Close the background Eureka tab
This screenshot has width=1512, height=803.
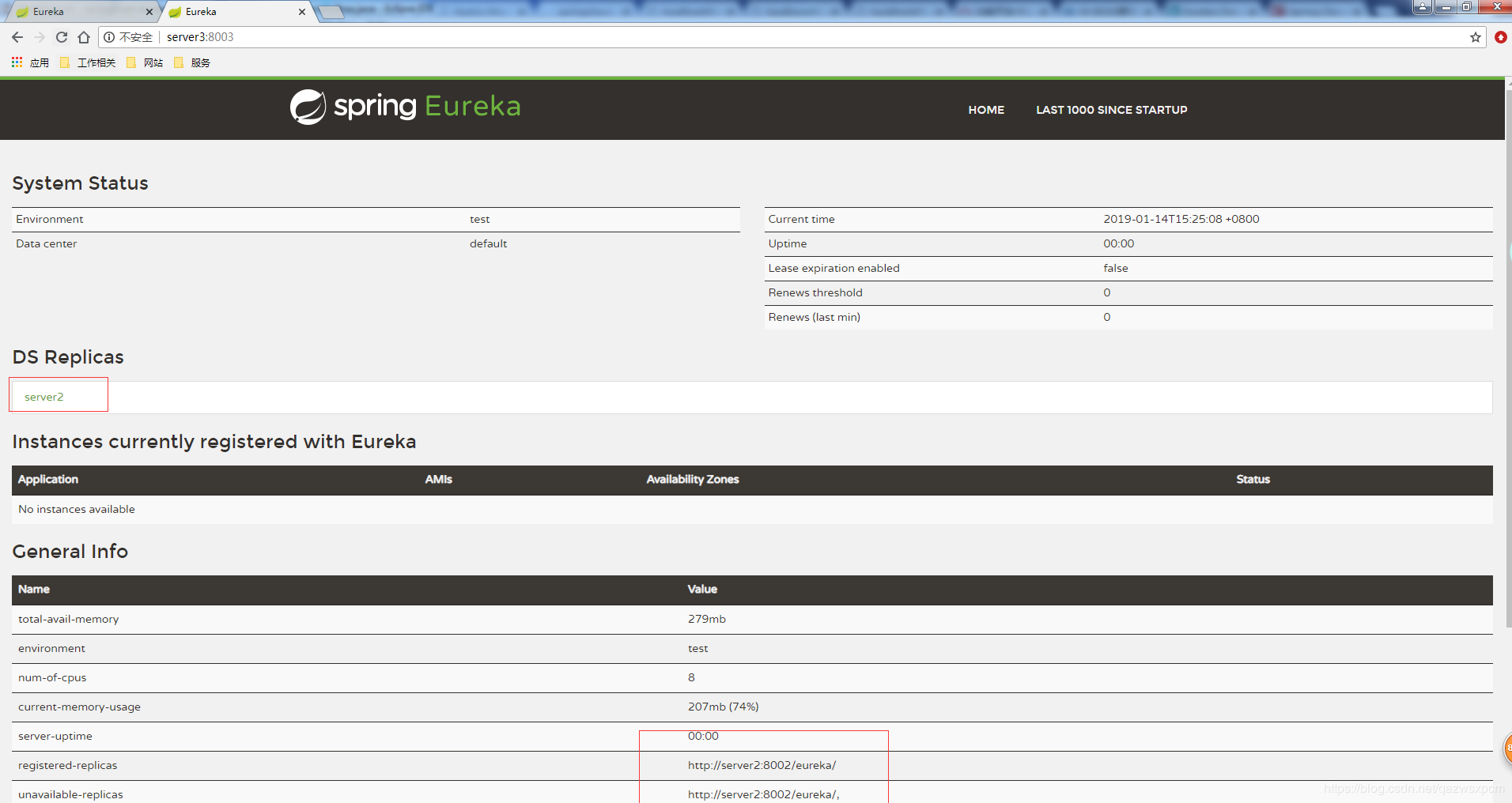(x=149, y=12)
